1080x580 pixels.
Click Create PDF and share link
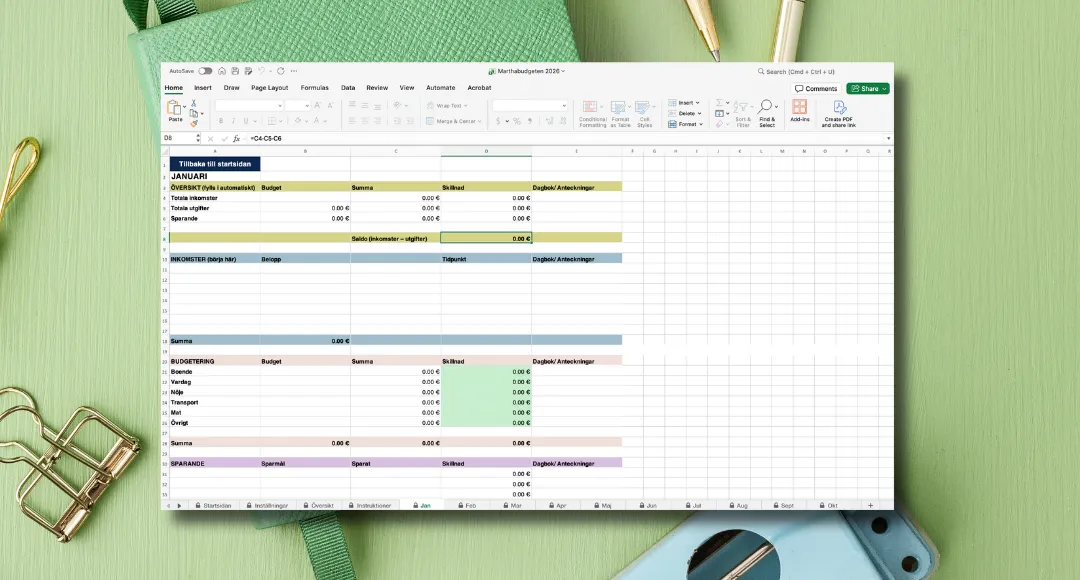(839, 112)
